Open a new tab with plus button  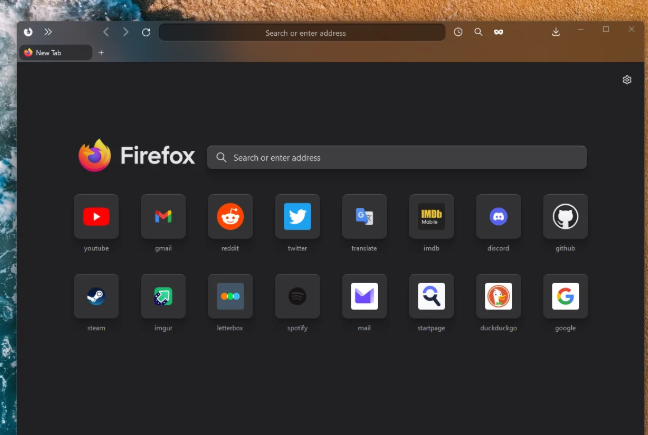tap(101, 52)
